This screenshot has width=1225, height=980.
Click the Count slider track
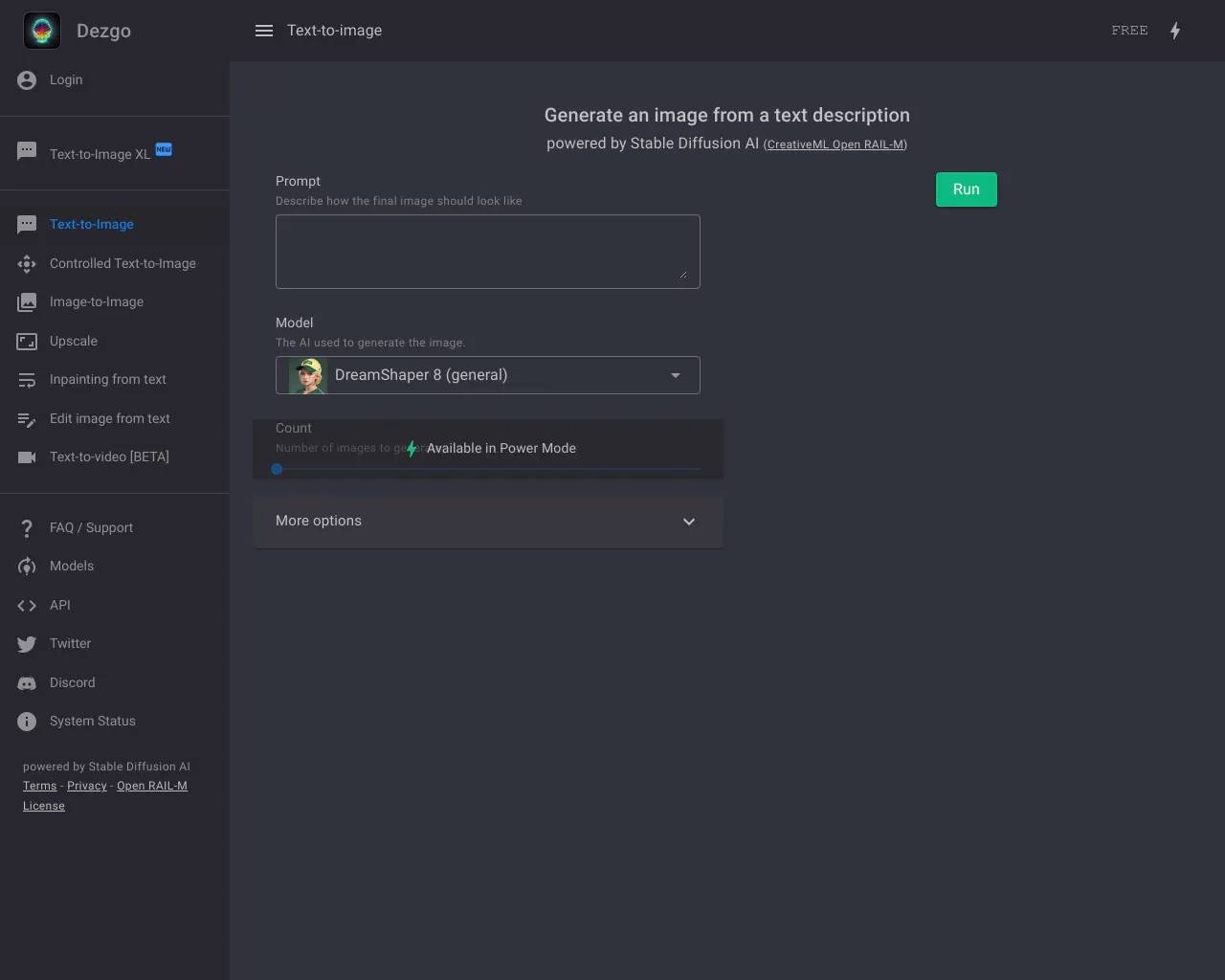(488, 469)
